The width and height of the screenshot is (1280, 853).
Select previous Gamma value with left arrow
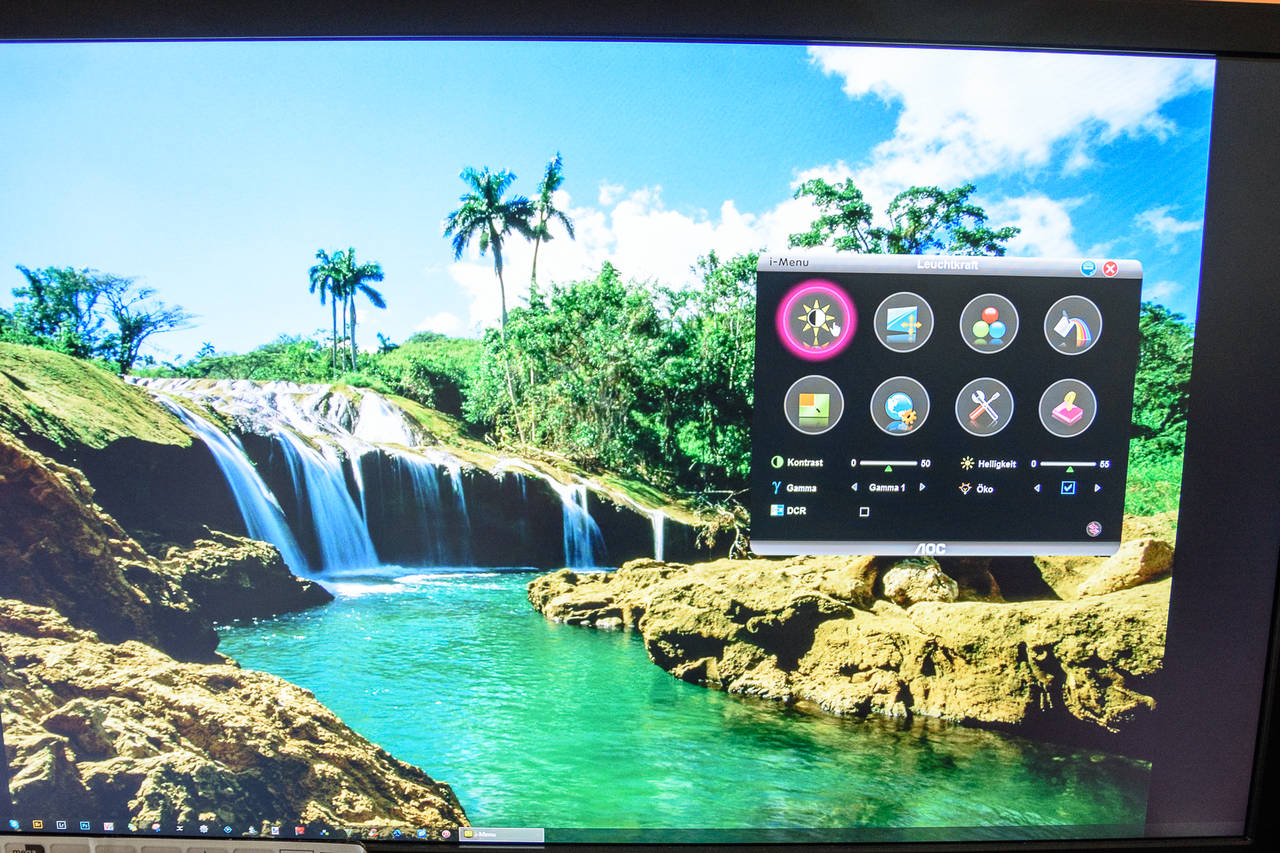854,487
